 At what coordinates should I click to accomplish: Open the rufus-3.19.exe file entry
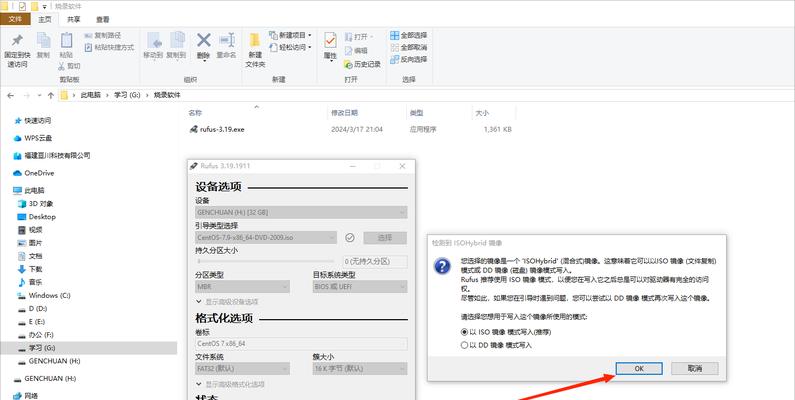(x=222, y=129)
